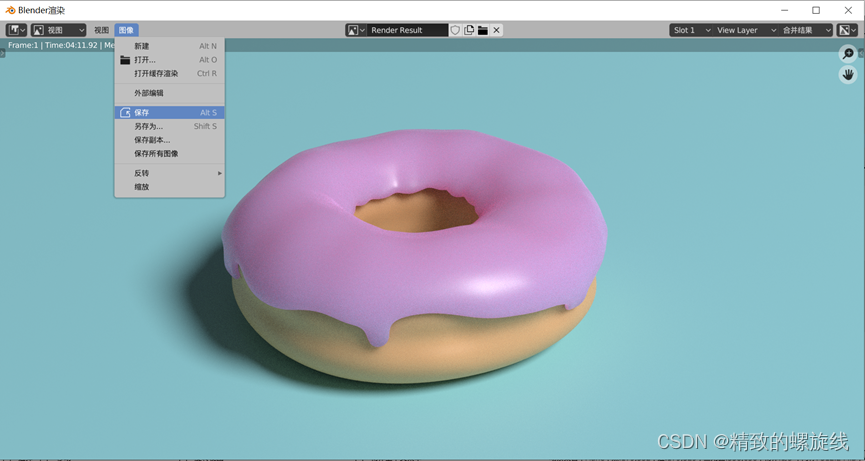Image resolution: width=865 pixels, height=461 pixels.
Task: Choose 打开... from the image menu
Action: pos(169,60)
